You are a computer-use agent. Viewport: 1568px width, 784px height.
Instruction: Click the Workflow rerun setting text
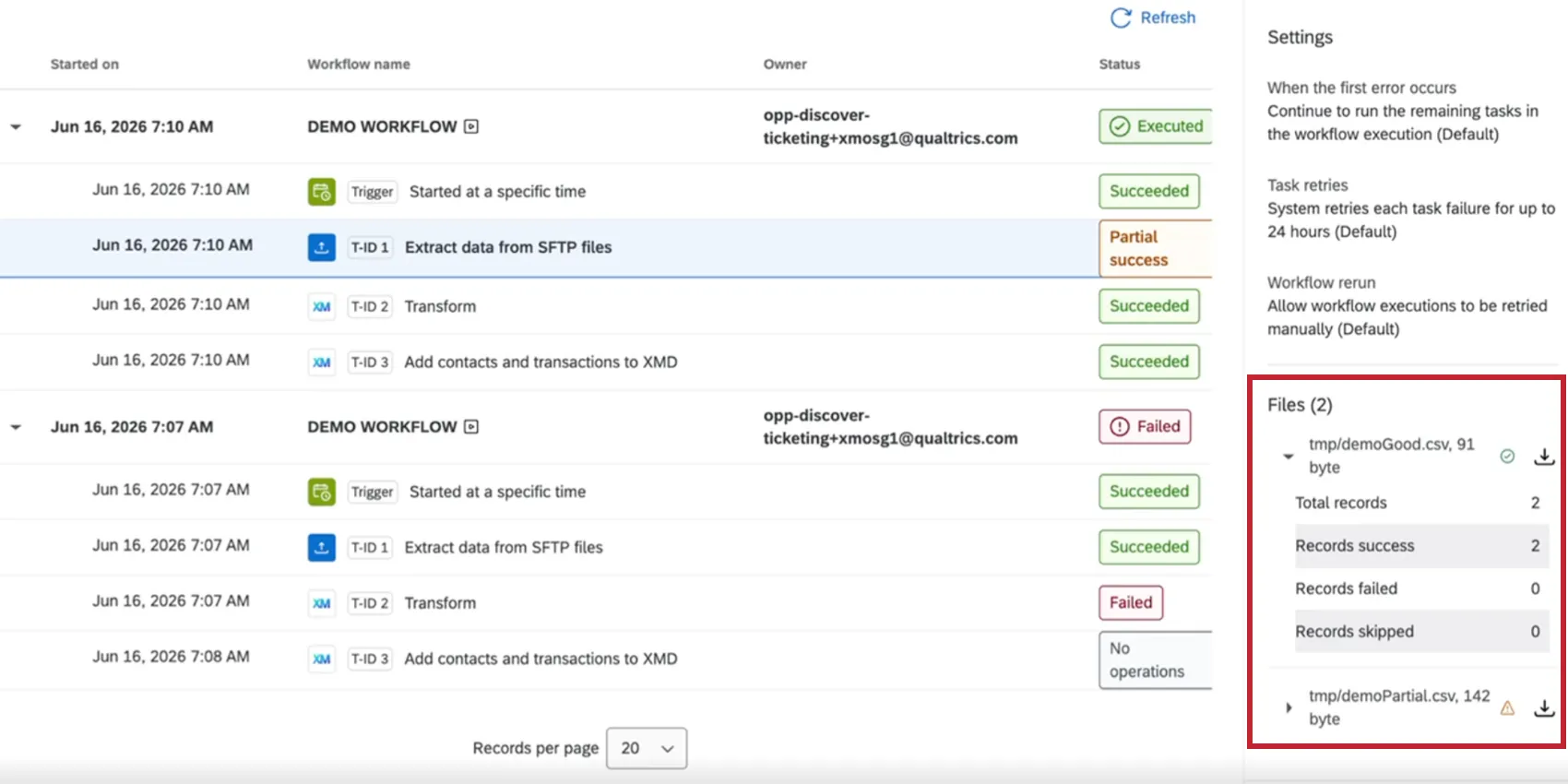[x=1408, y=306]
